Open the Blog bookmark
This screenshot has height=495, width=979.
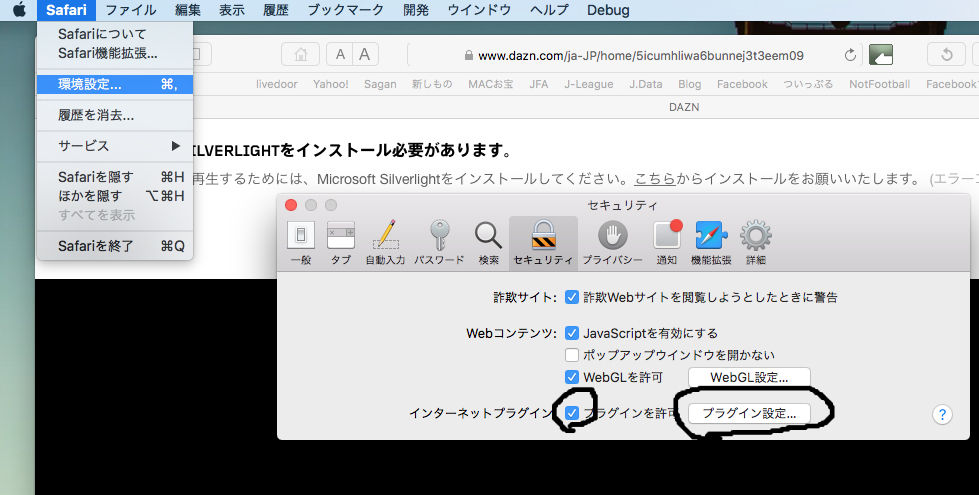tap(689, 84)
